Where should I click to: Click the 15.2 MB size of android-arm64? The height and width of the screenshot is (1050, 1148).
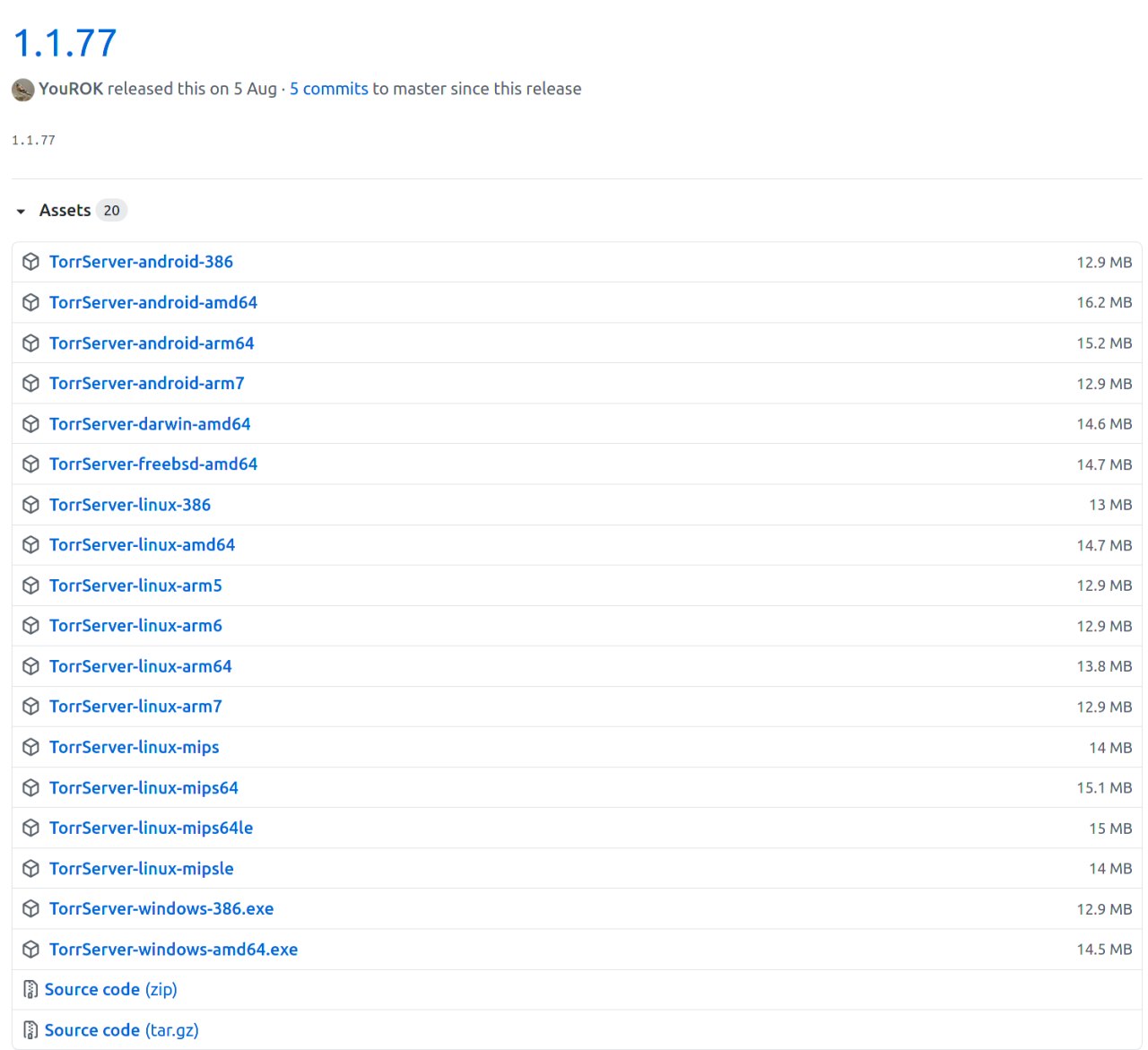point(1104,343)
